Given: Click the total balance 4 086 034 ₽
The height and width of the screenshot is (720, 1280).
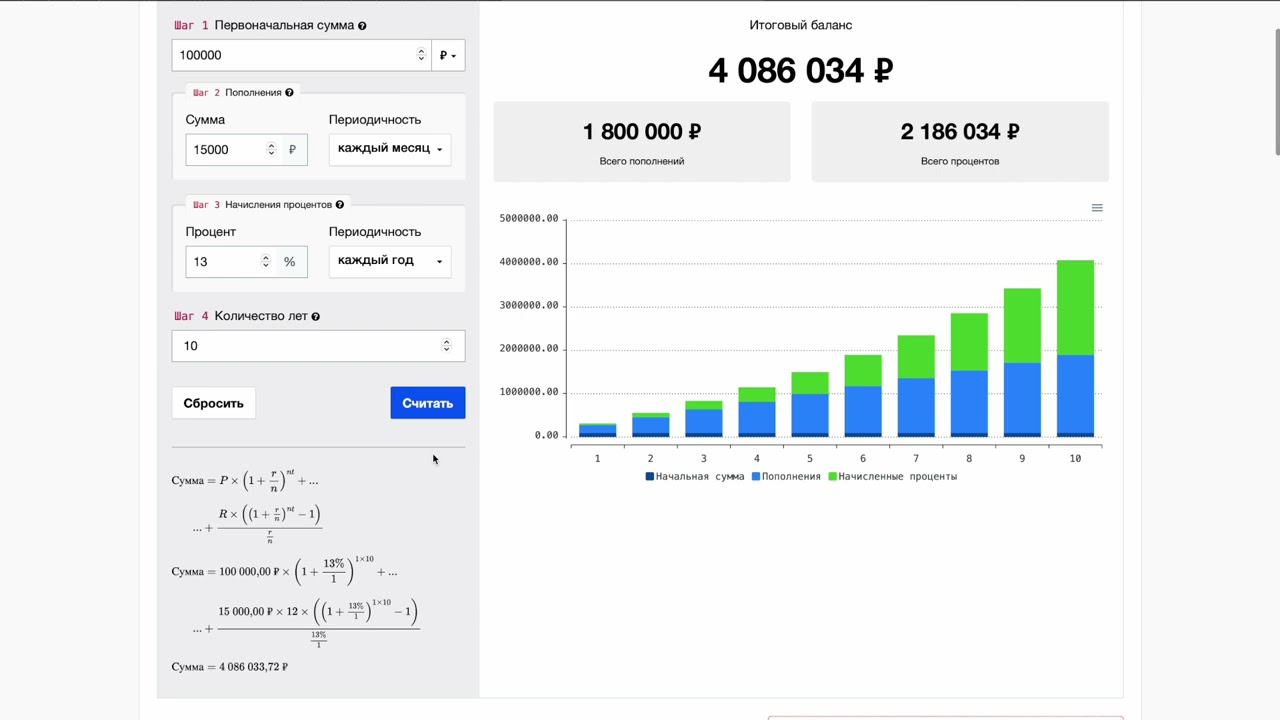Looking at the screenshot, I should pos(800,71).
